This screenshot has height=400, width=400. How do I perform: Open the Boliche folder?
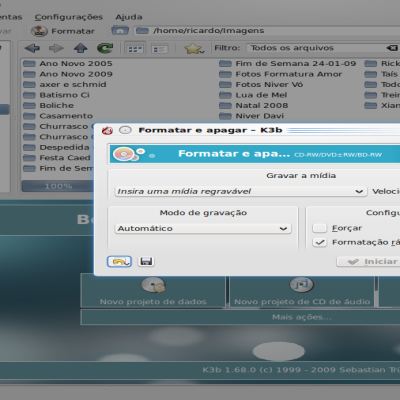(x=49, y=105)
